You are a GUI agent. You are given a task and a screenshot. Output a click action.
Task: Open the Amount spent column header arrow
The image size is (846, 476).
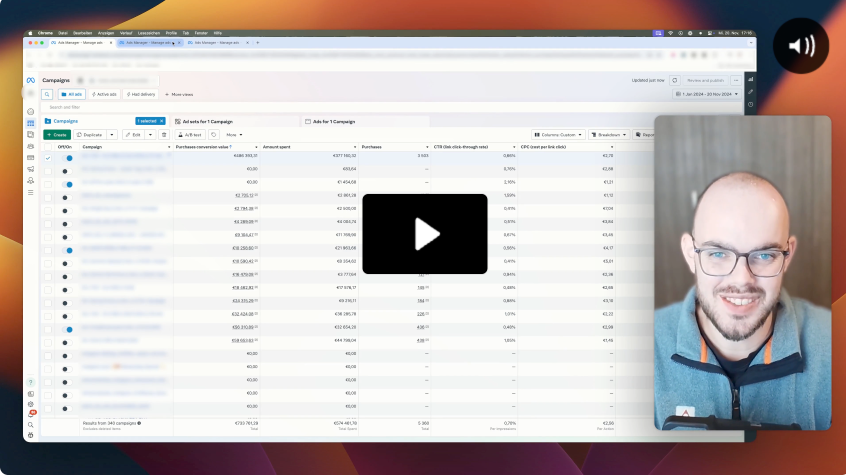tap(354, 147)
